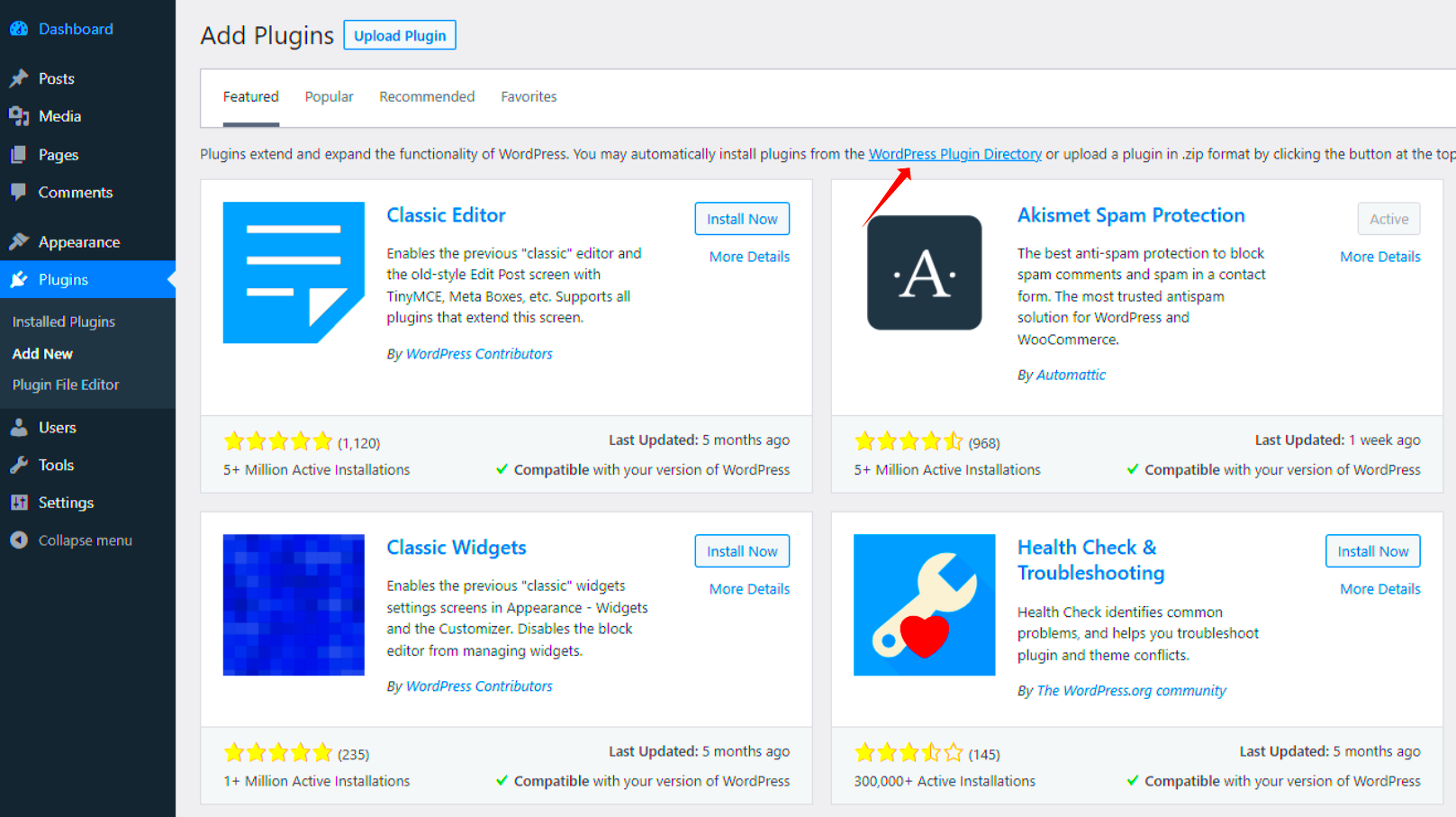Image resolution: width=1456 pixels, height=817 pixels.
Task: Install the Classic Editor plugin
Action: tap(742, 219)
